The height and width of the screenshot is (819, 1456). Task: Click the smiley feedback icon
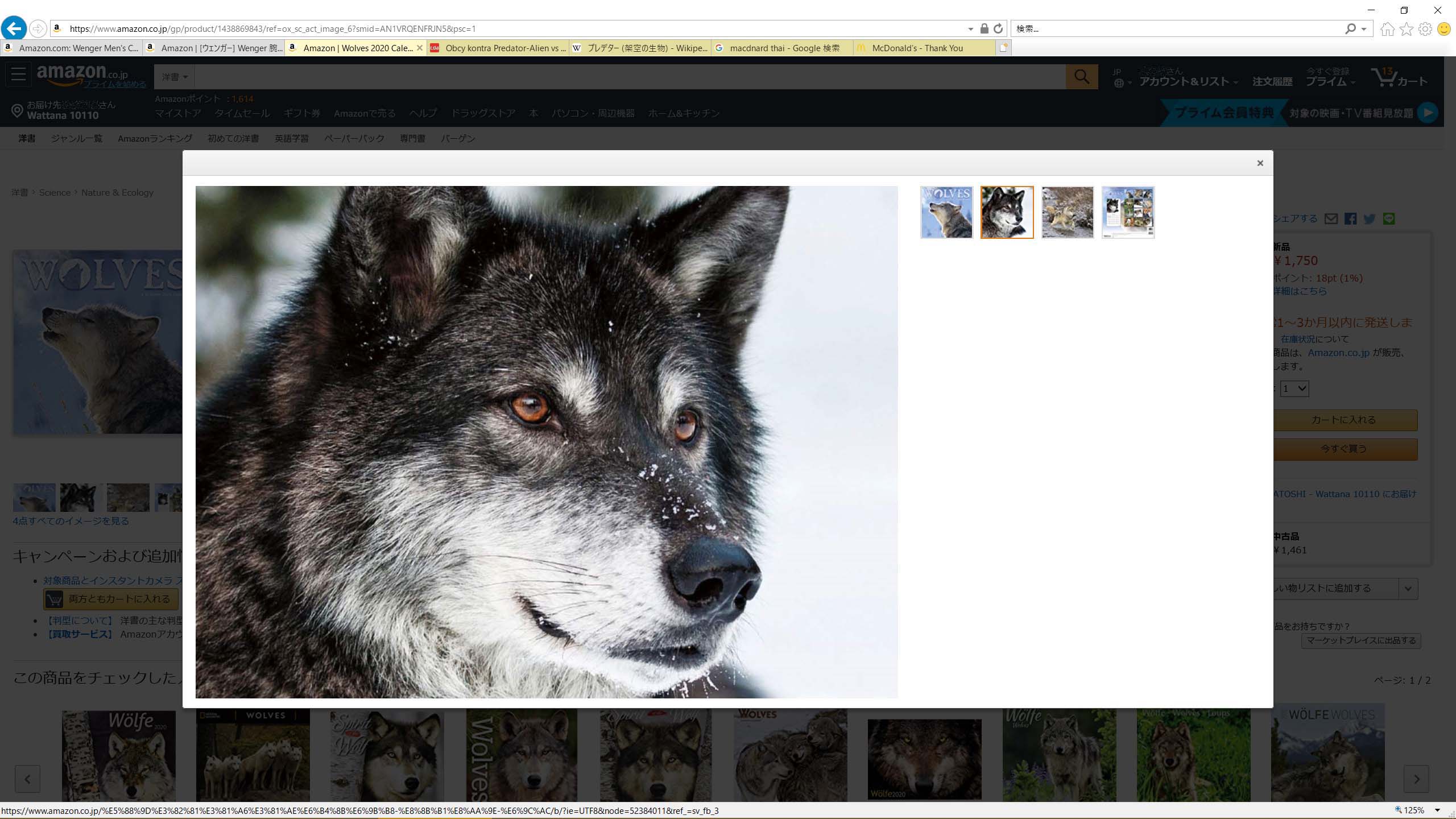pos(1444,29)
